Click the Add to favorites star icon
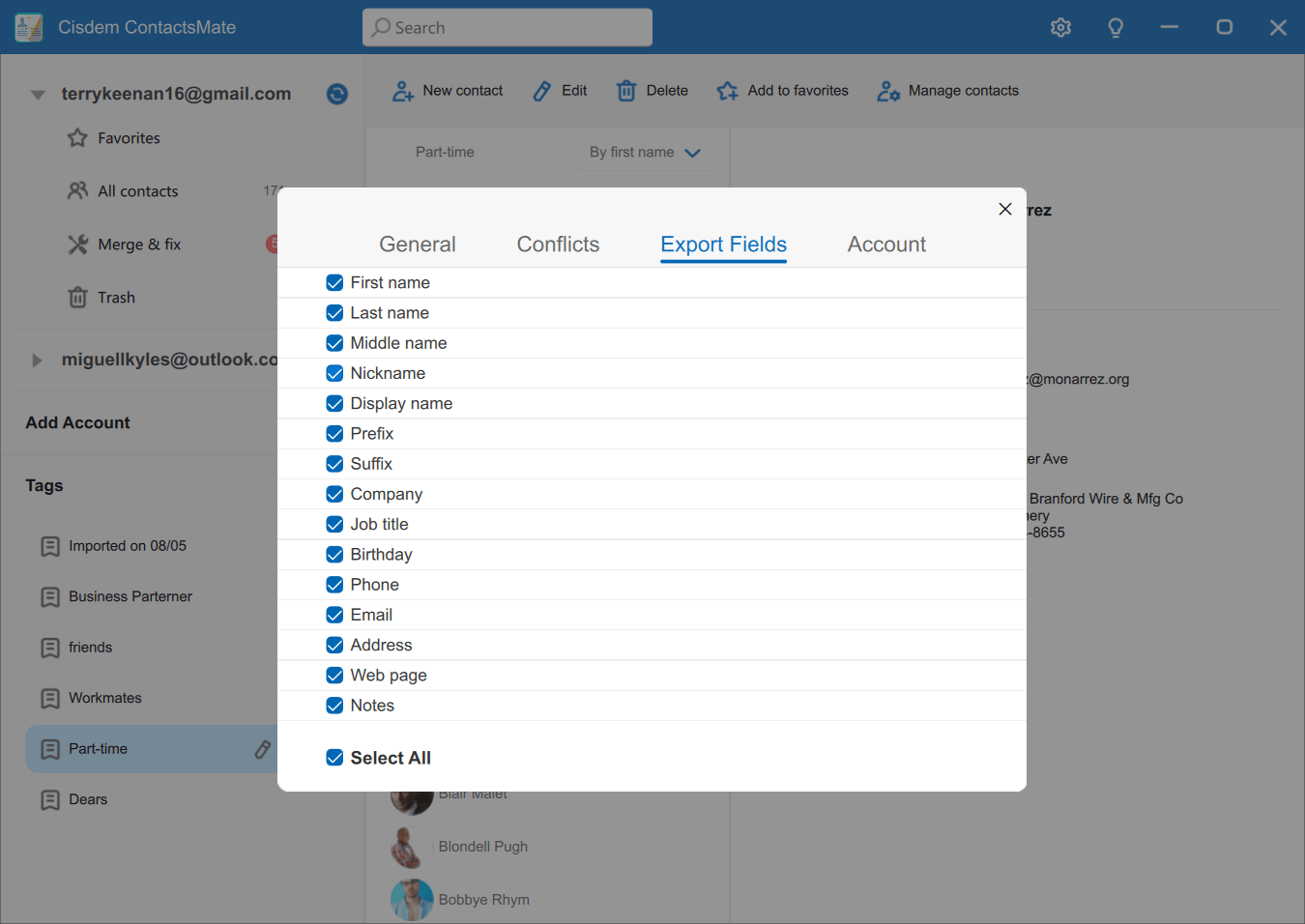Viewport: 1305px width, 924px height. pos(728,91)
